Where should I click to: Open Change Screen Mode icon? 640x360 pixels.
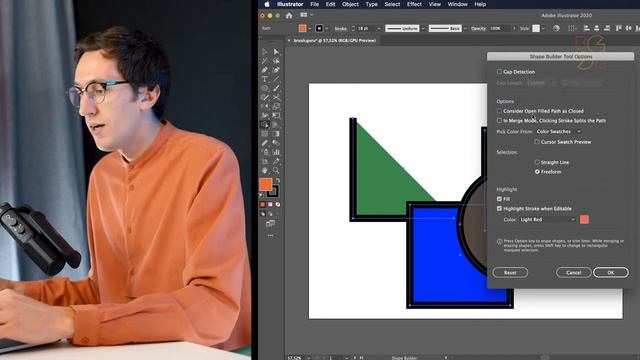click(x=270, y=223)
